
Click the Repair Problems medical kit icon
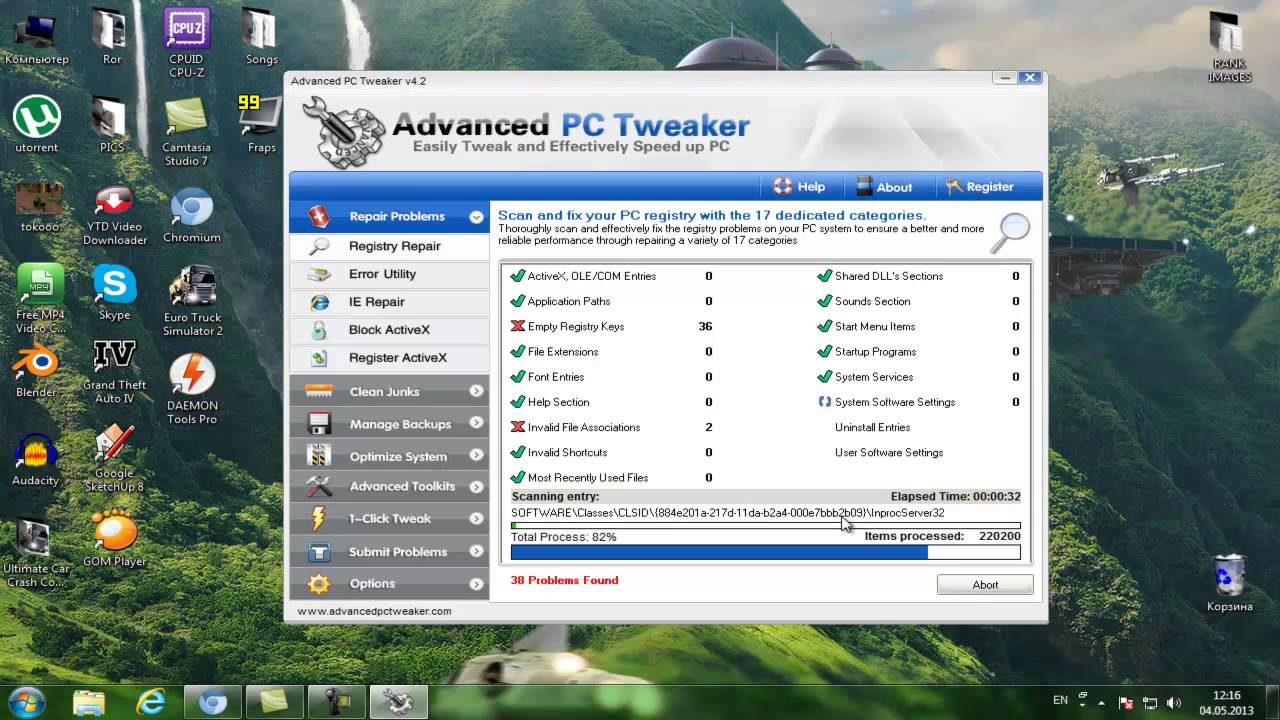click(319, 216)
